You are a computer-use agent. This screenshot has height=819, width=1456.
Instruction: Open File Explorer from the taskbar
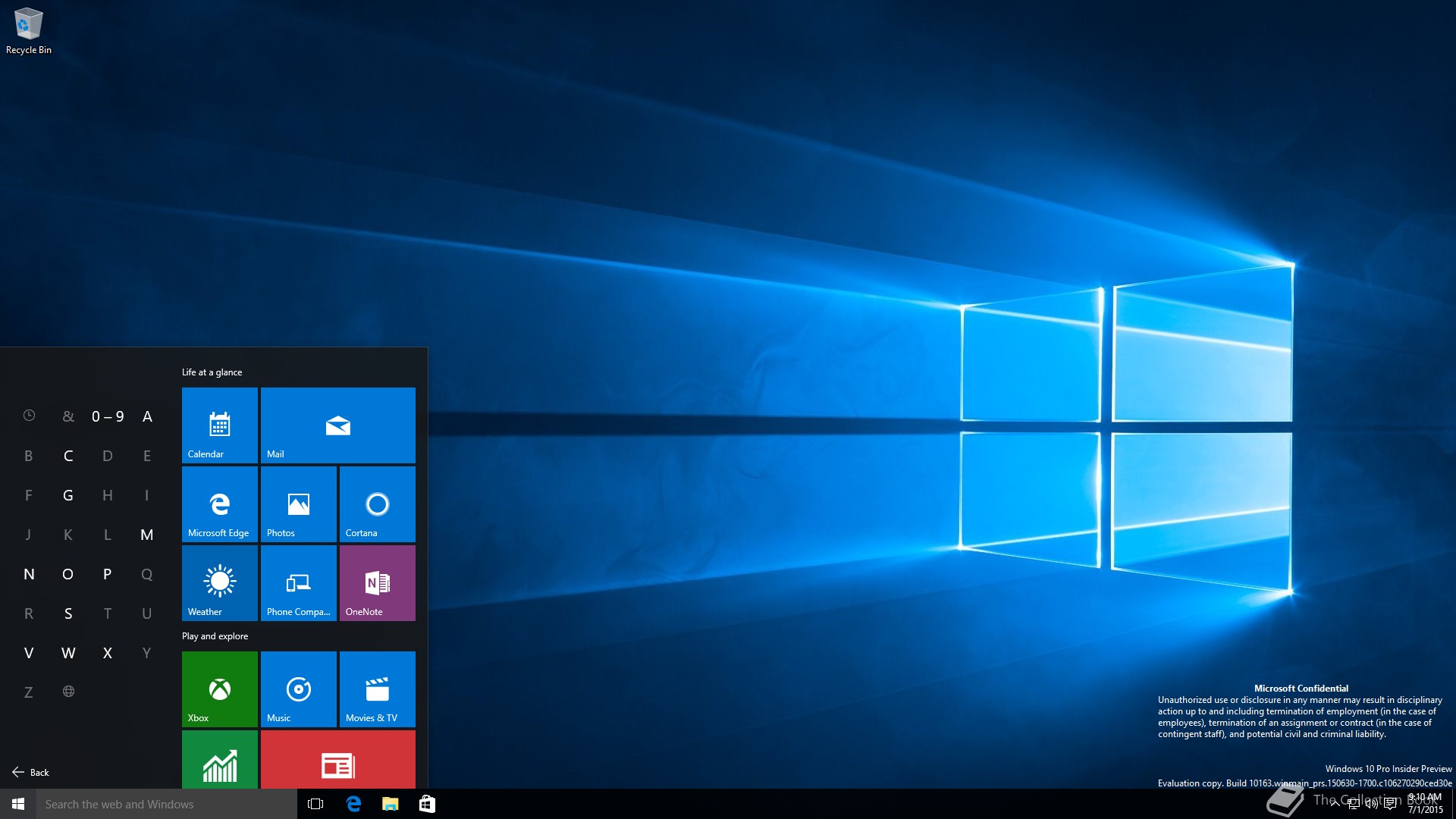[x=390, y=804]
